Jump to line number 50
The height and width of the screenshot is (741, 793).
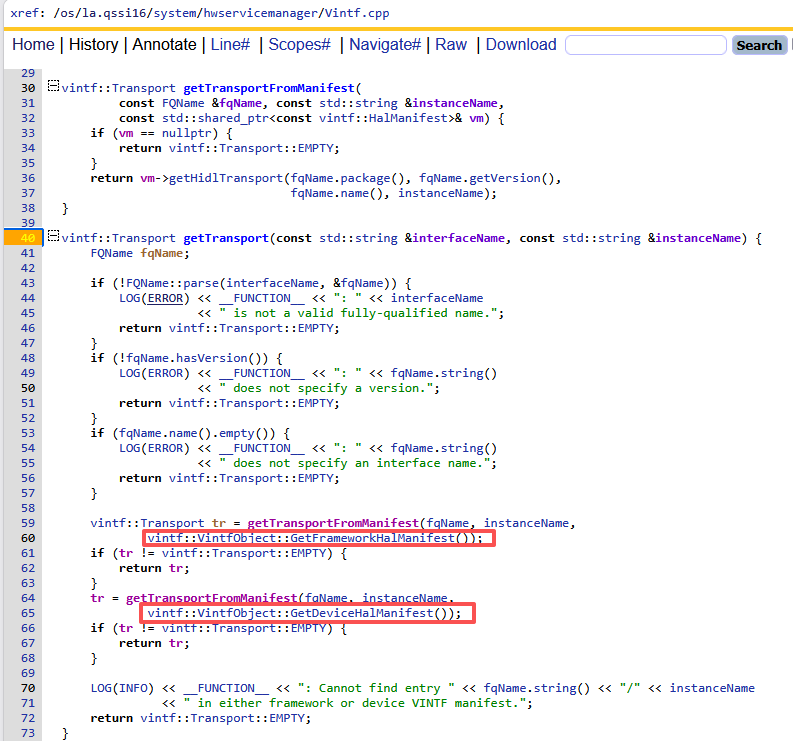click(28, 388)
